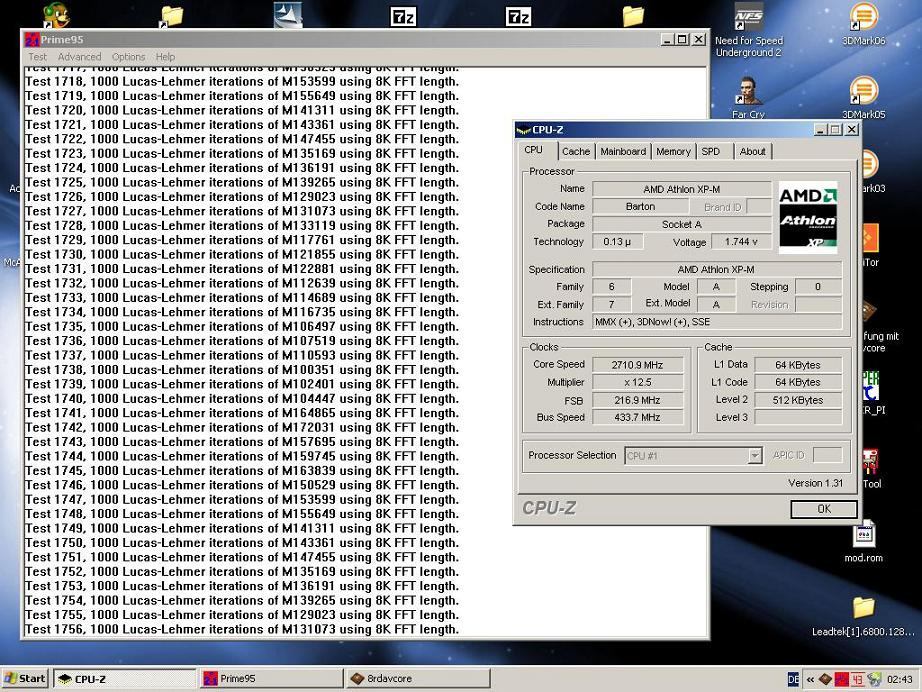Open the second 7z archive desktop icon

(518, 16)
